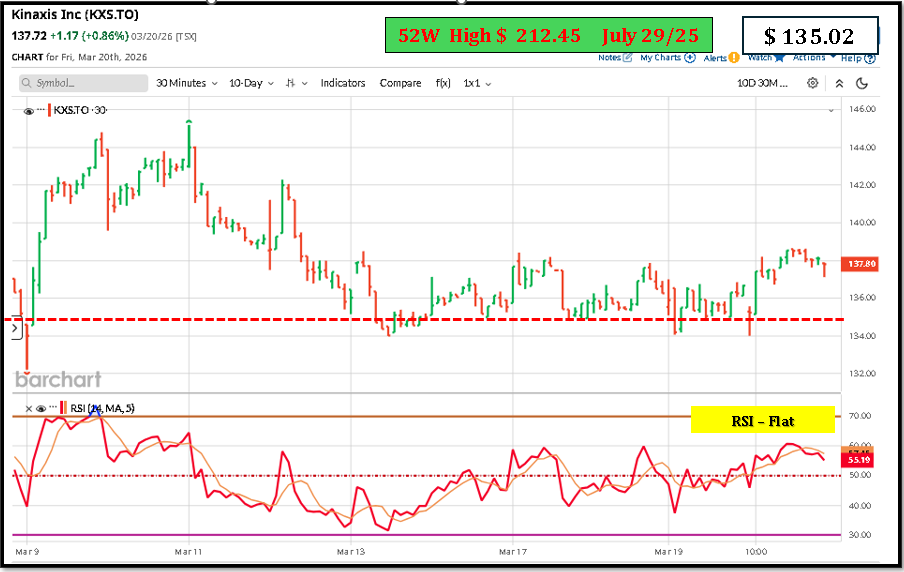The width and height of the screenshot is (904, 572).
Task: Toggle dark mode moon icon
Action: [862, 83]
